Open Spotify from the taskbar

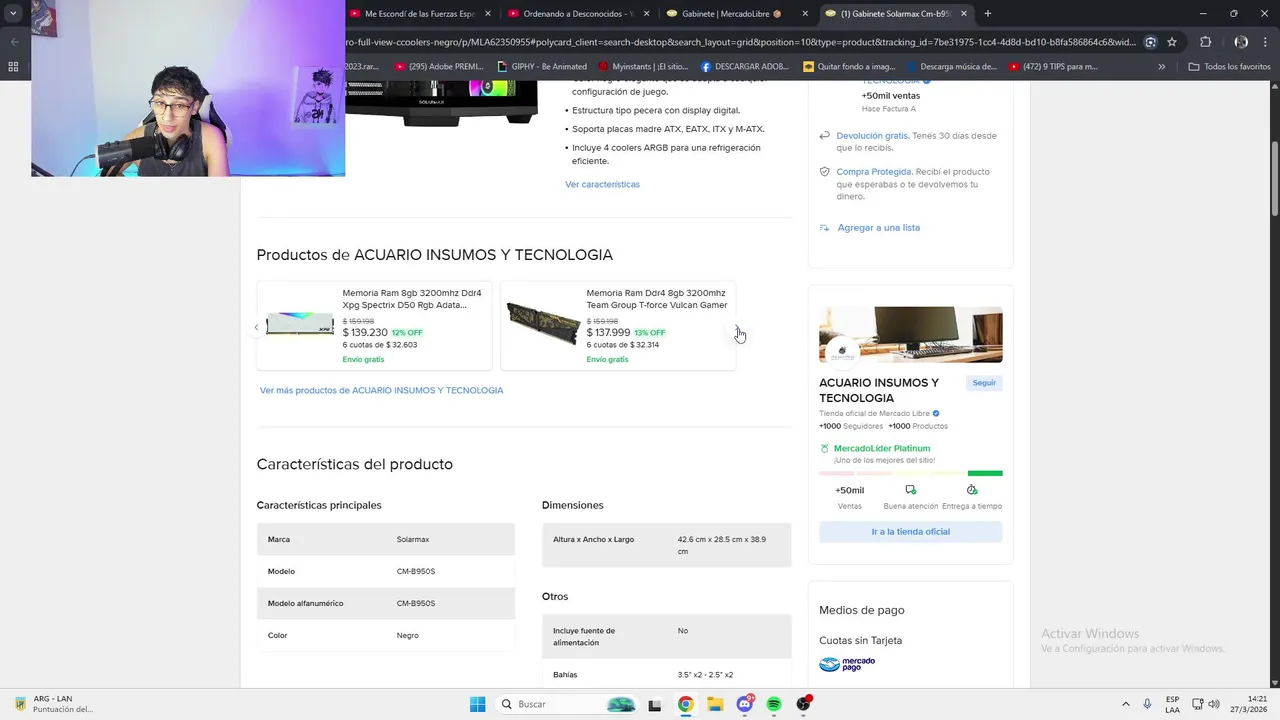tap(774, 704)
